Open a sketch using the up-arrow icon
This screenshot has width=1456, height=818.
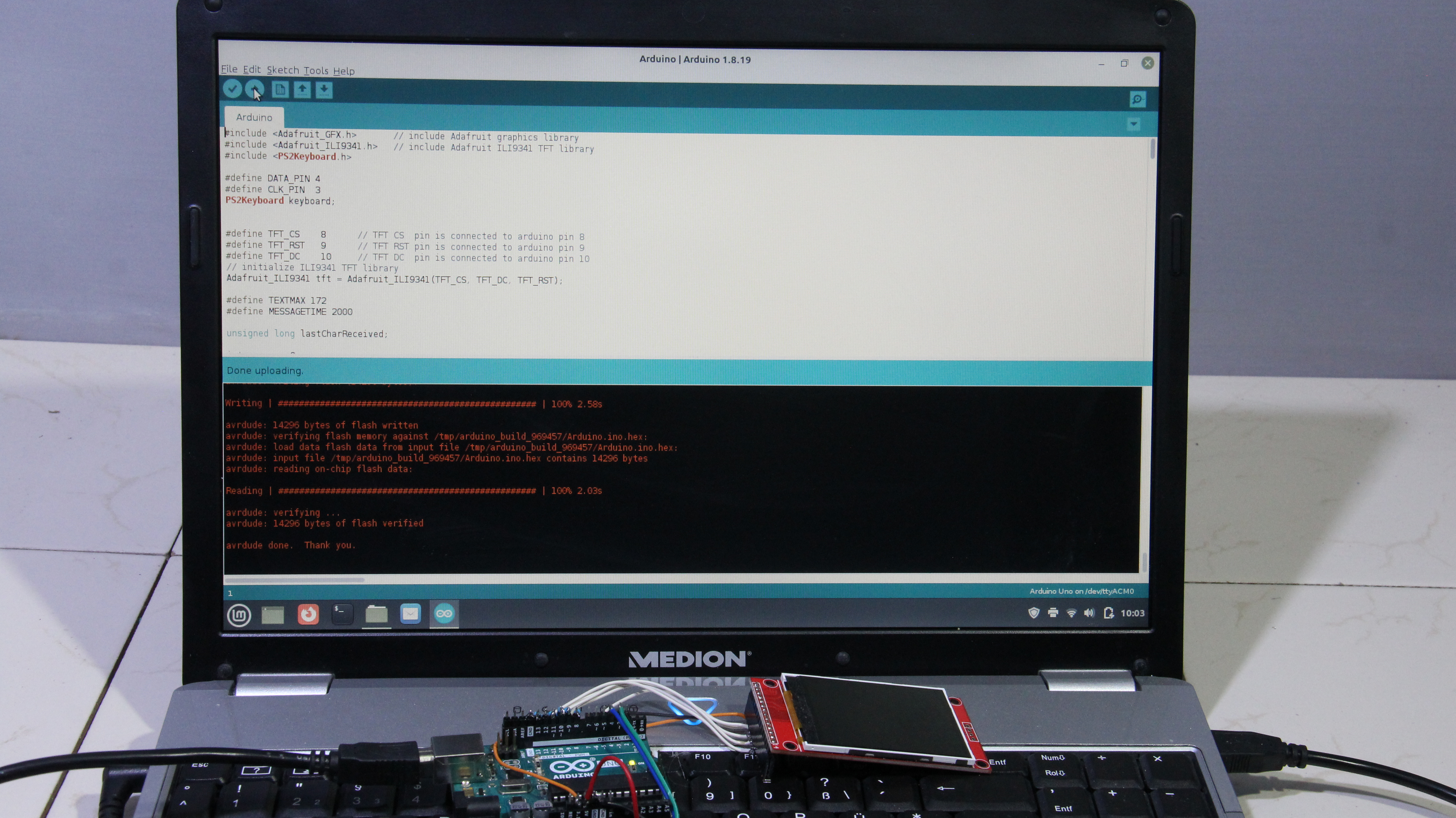coord(302,89)
